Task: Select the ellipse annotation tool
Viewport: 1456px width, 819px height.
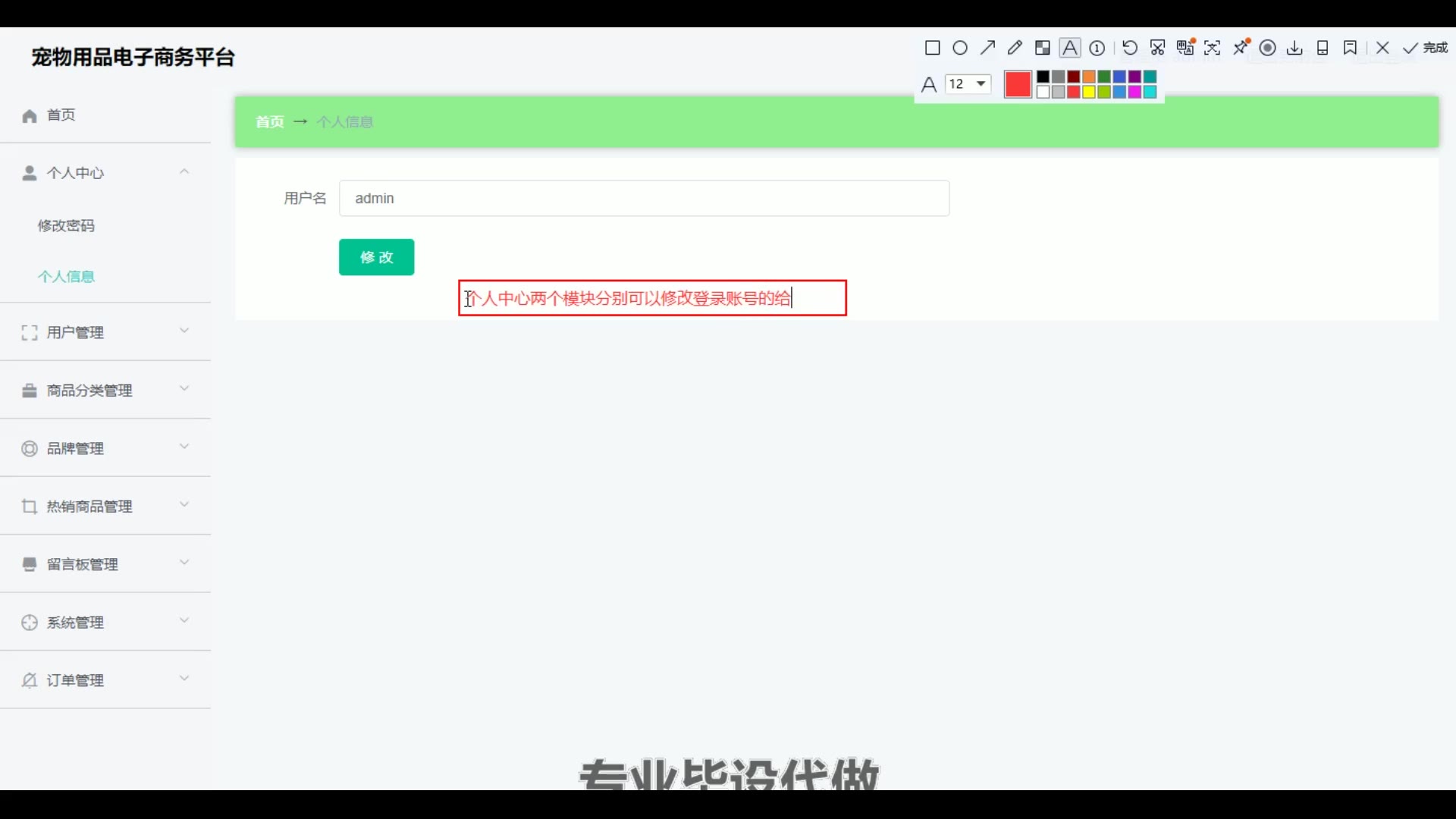Action: point(960,49)
